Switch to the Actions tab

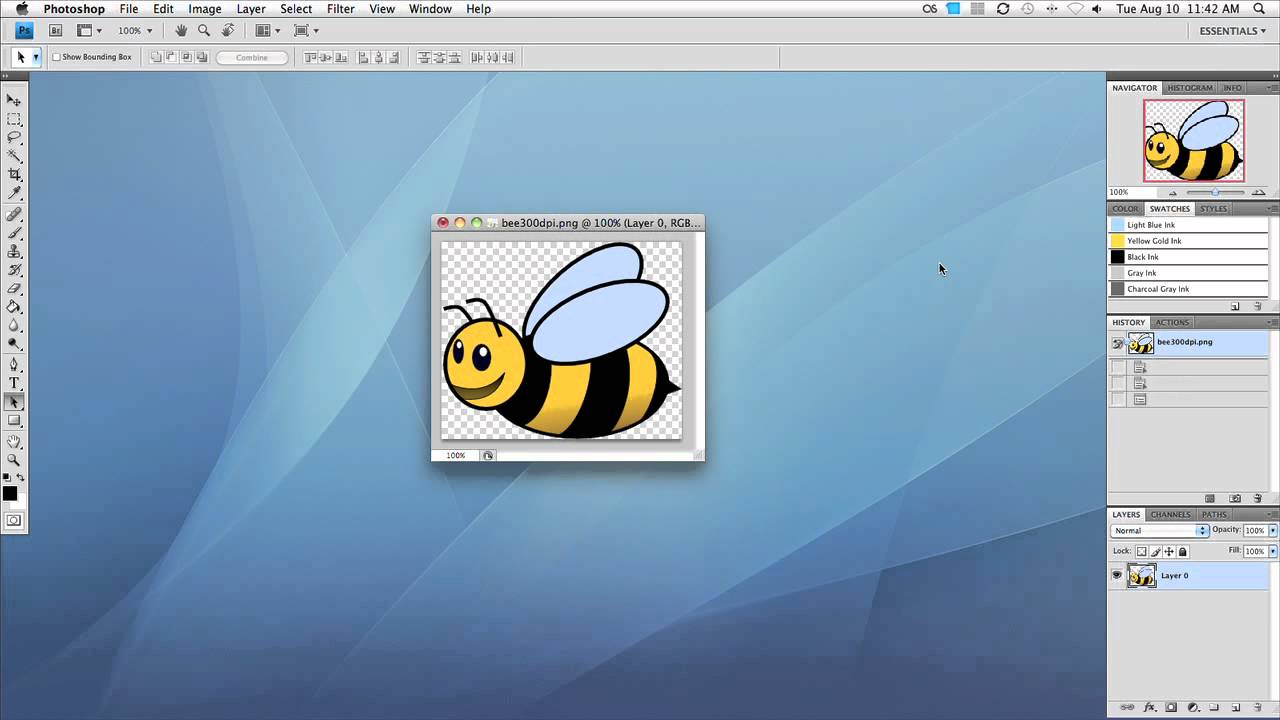(x=1172, y=322)
